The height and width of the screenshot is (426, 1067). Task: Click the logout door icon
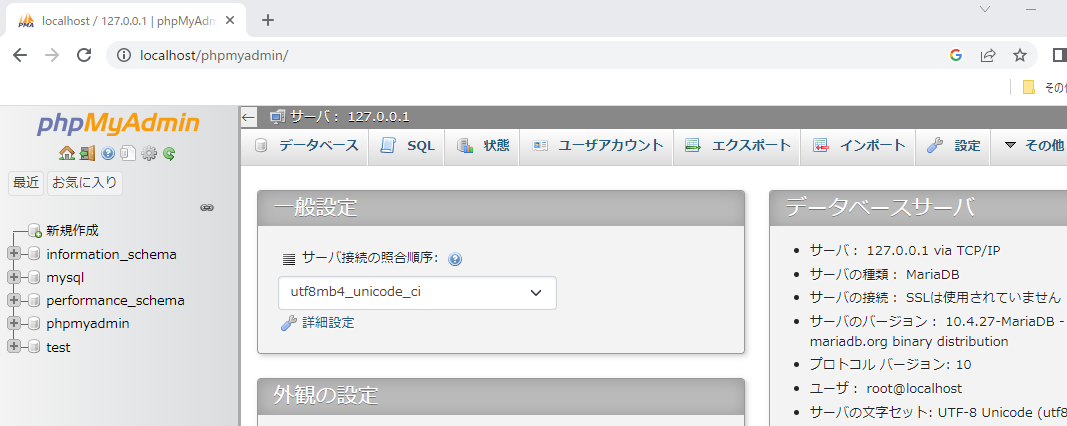[x=87, y=153]
